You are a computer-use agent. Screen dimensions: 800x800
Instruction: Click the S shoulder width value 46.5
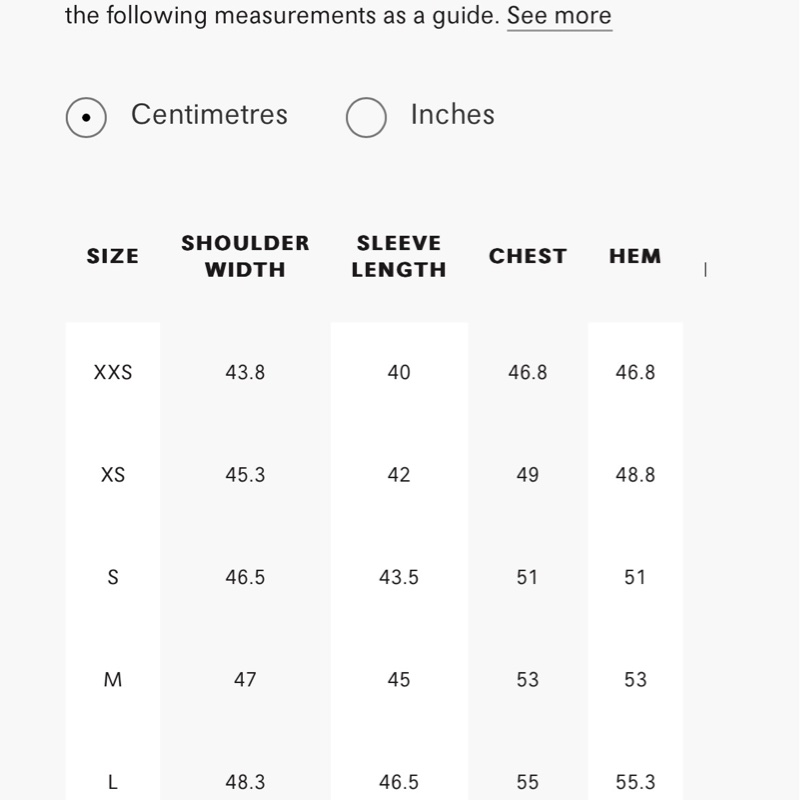click(x=245, y=577)
